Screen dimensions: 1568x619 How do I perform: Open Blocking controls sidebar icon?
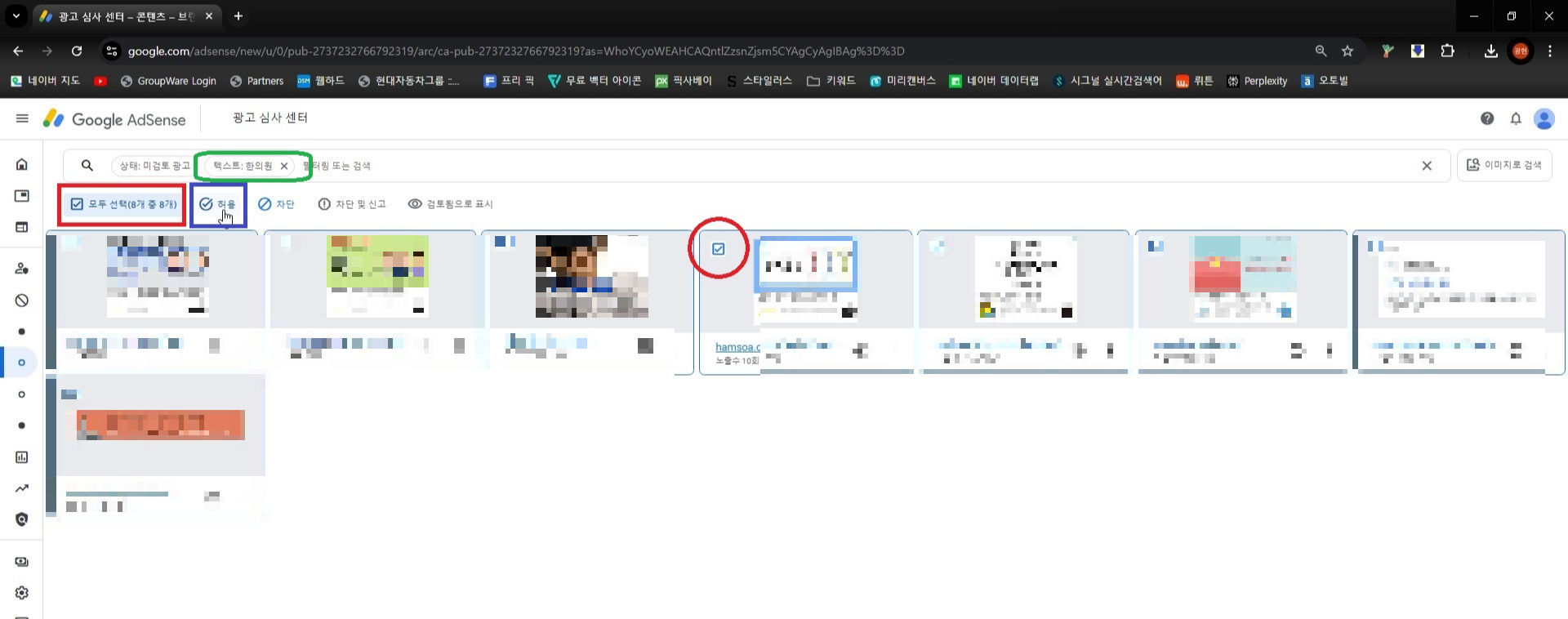point(22,301)
